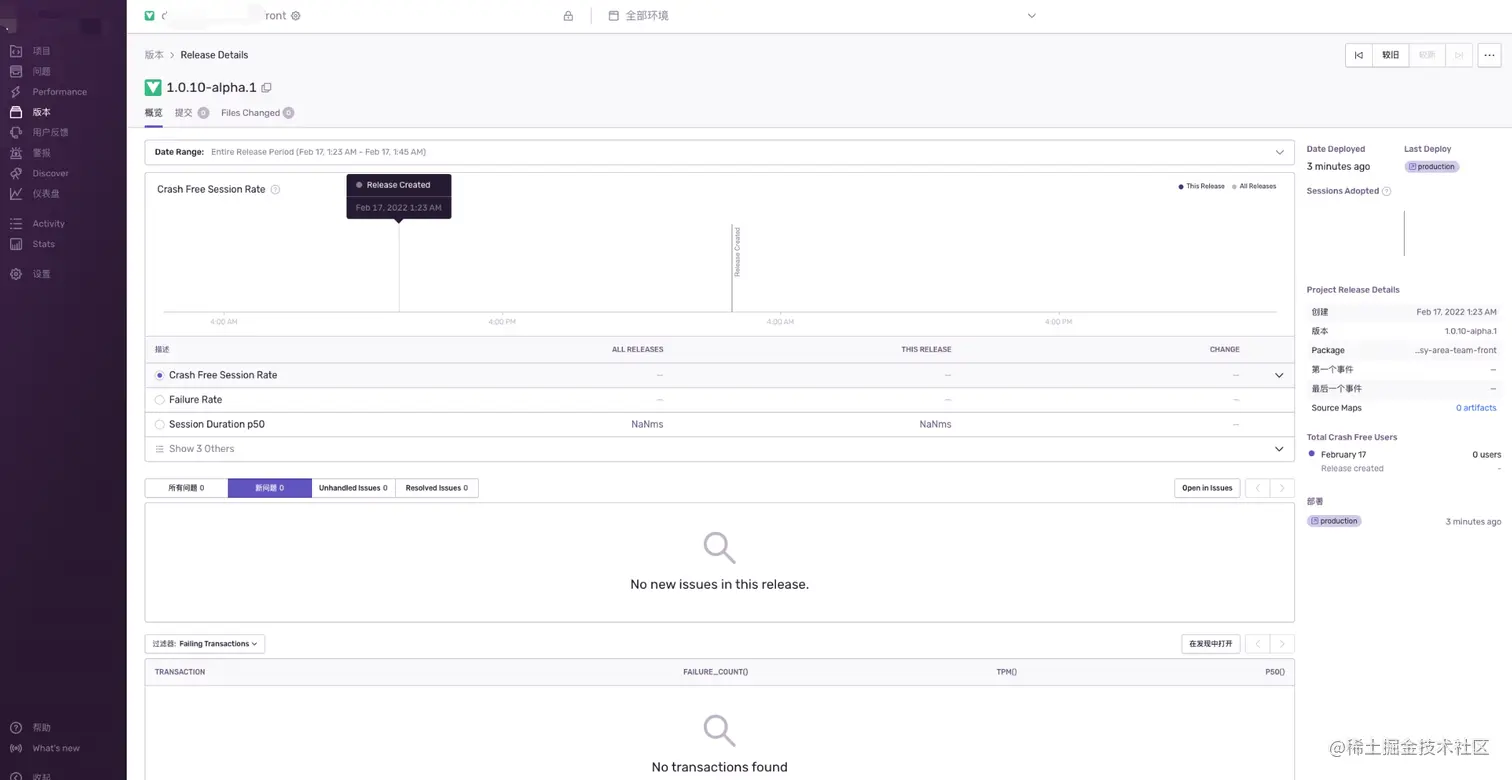Click the Sessions Adopted help icon

1386,191
